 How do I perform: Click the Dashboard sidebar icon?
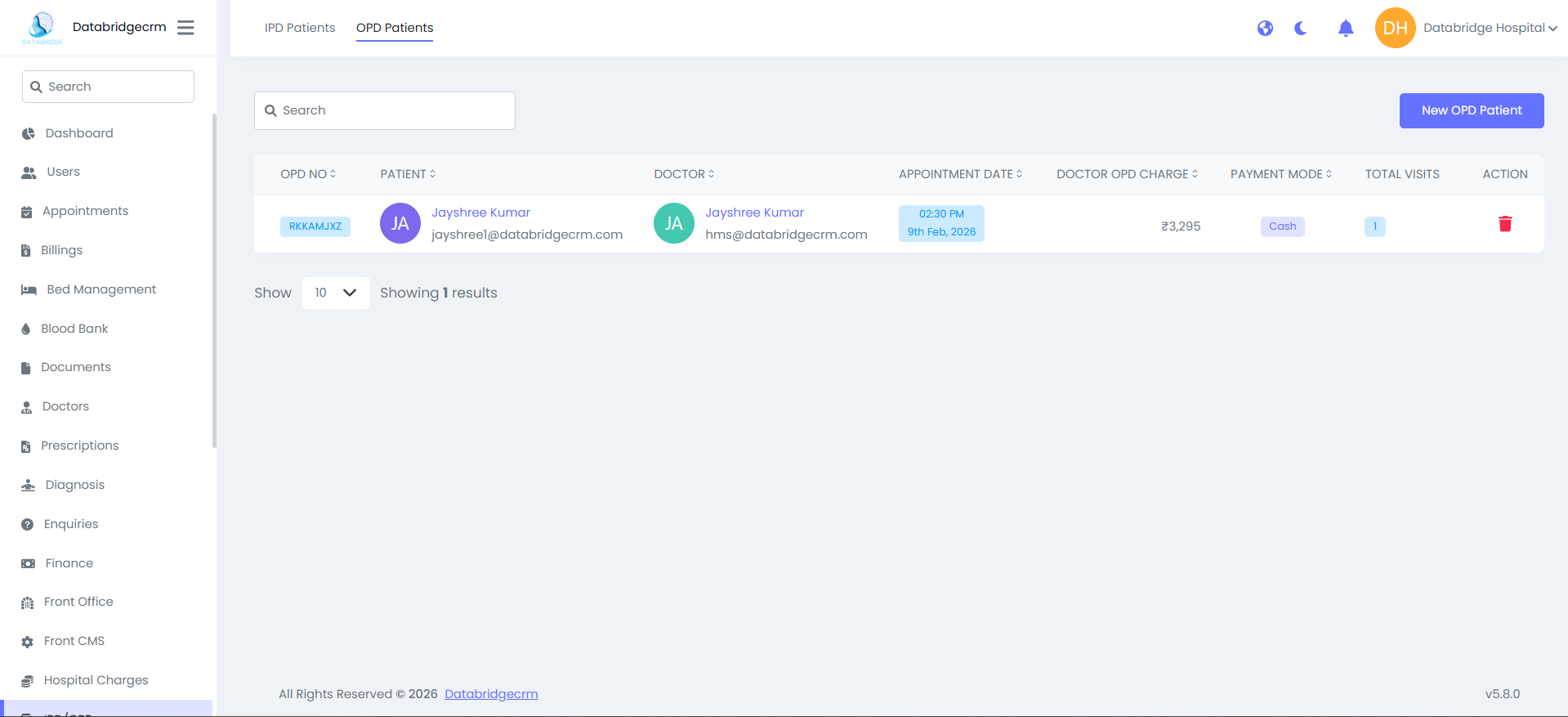pos(29,133)
